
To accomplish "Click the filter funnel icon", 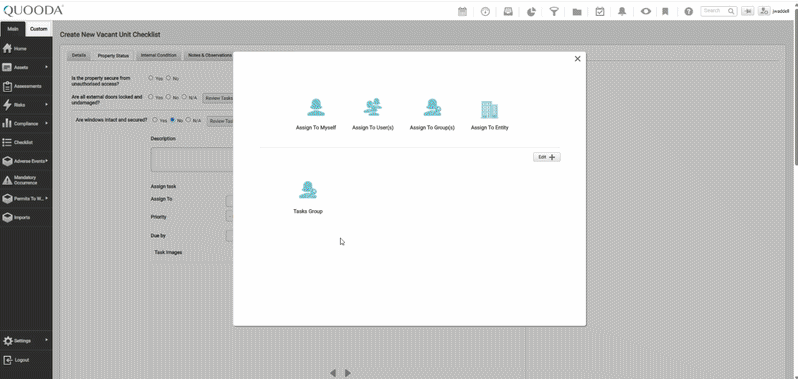I will 554,11.
